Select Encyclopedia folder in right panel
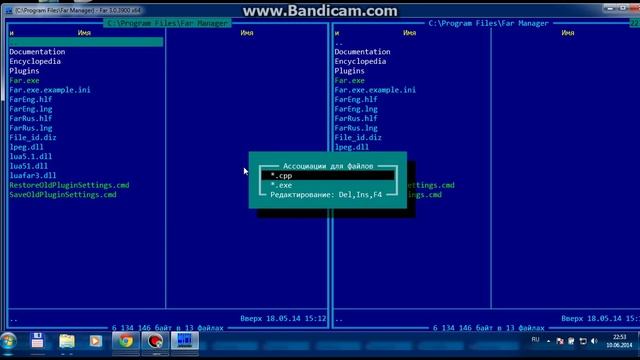Image resolution: width=640 pixels, height=360 pixels. tap(360, 61)
